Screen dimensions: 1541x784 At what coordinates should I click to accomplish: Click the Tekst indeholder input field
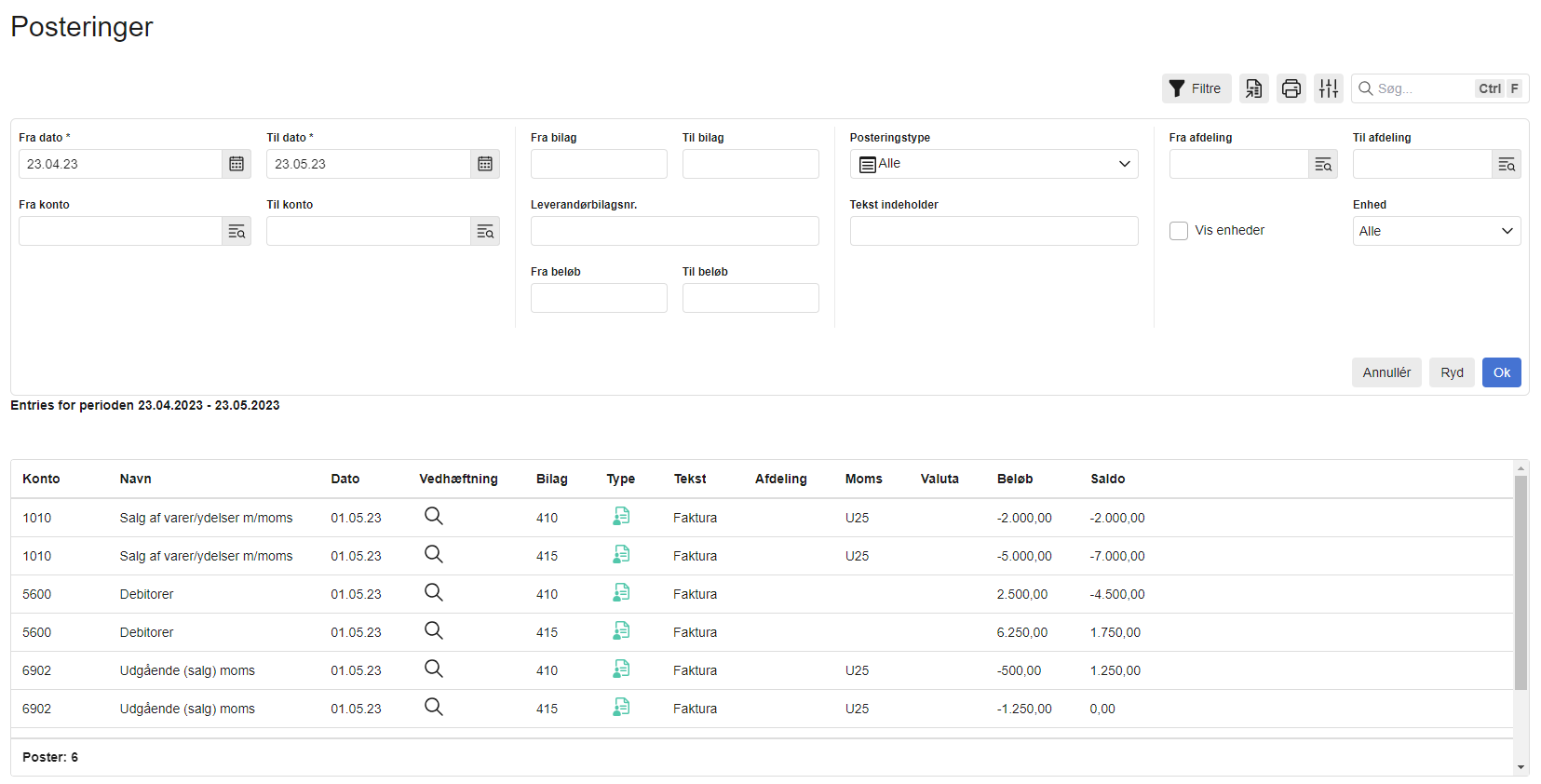[x=994, y=231]
